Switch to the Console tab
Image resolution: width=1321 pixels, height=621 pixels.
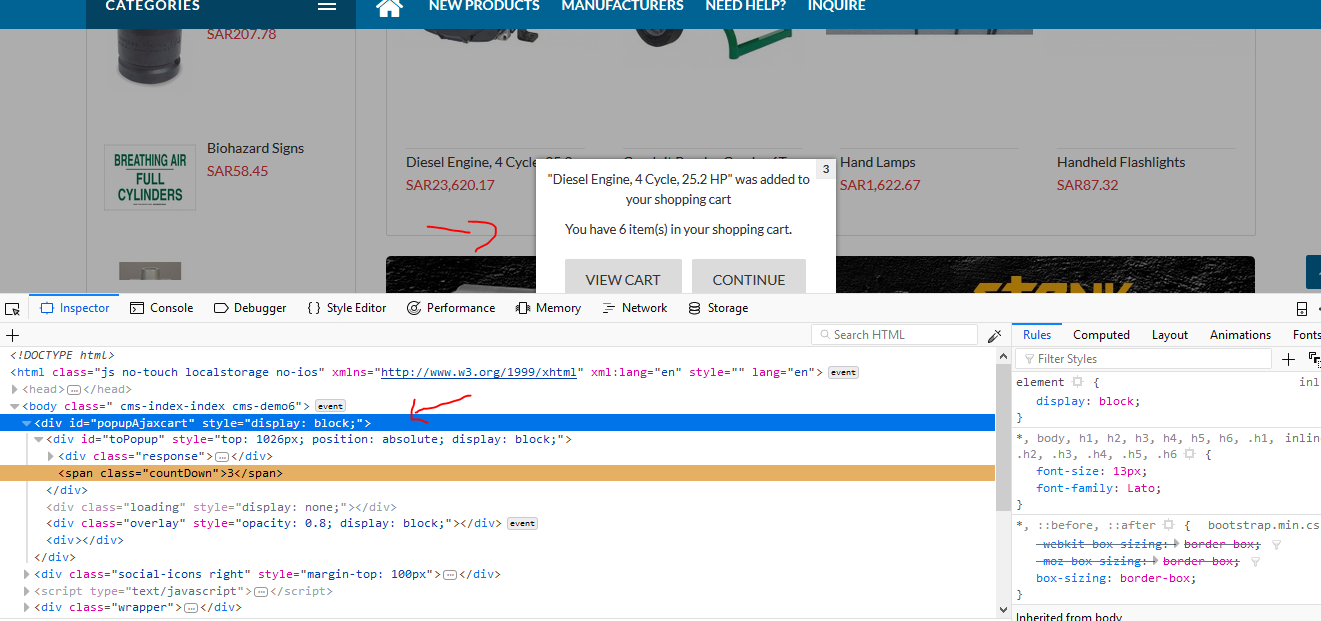click(161, 308)
